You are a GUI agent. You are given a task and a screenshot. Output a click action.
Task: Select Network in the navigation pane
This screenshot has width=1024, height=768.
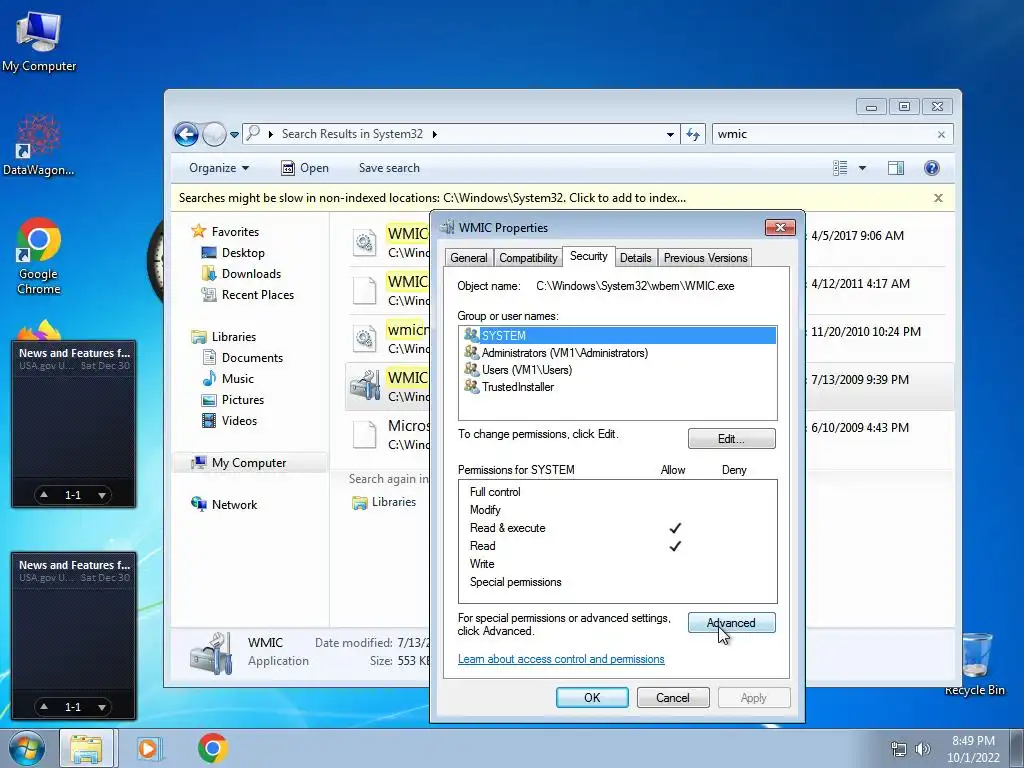pyautogui.click(x=223, y=505)
